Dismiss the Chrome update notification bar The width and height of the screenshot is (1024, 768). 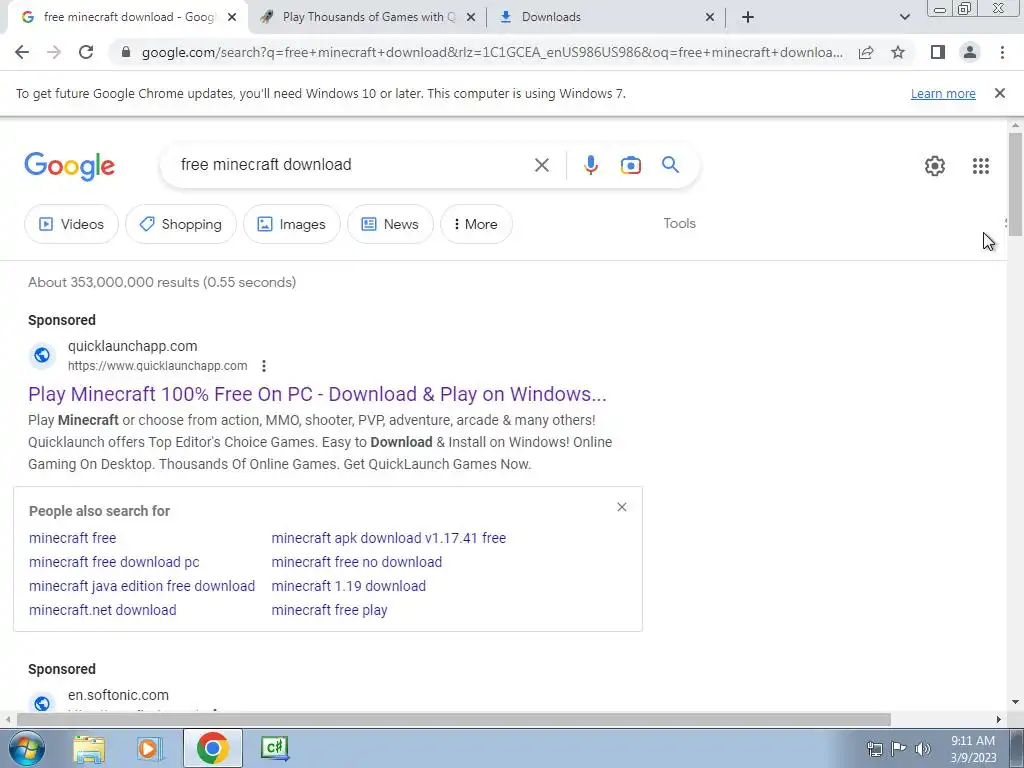[999, 93]
